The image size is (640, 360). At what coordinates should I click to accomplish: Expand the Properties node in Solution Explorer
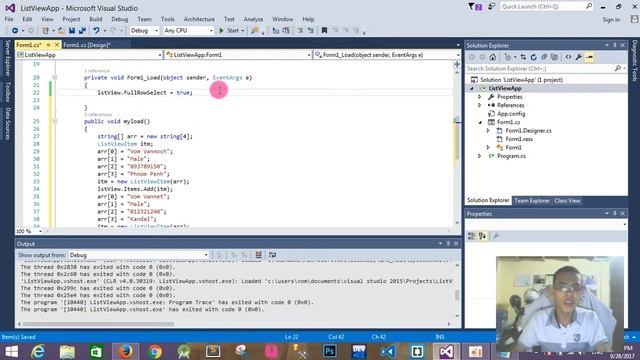point(480,97)
